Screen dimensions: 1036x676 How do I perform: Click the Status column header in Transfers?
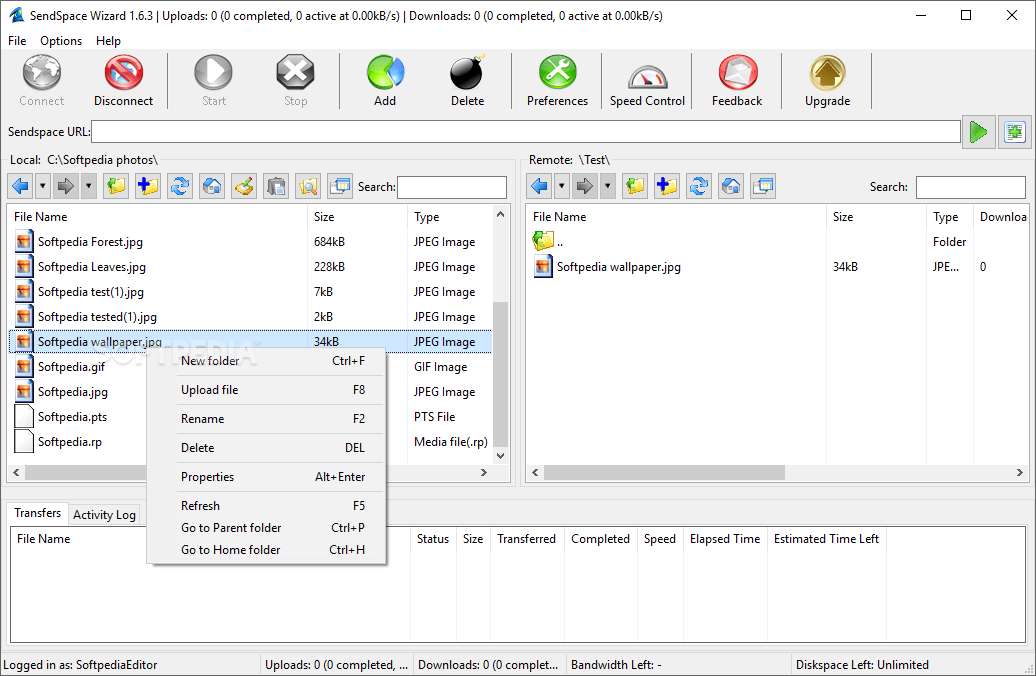[433, 539]
